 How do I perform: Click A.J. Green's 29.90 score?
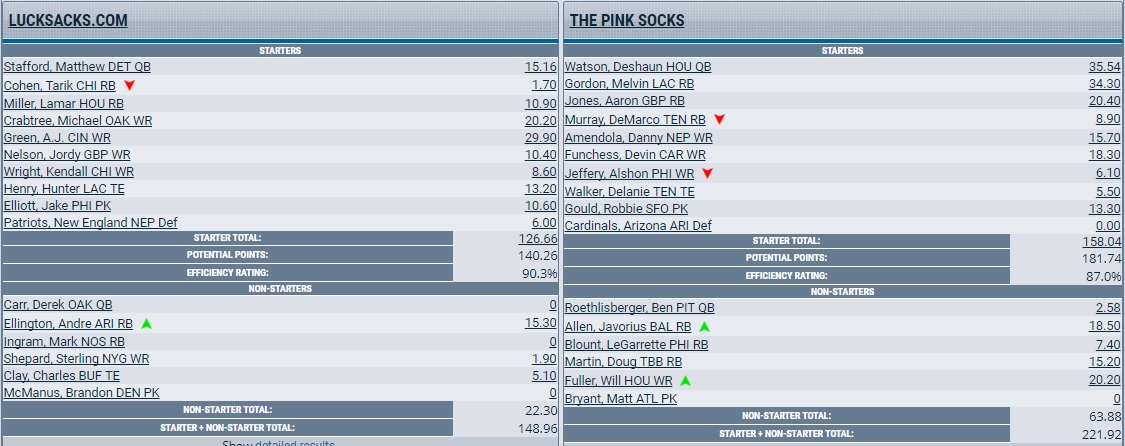pyautogui.click(x=540, y=138)
